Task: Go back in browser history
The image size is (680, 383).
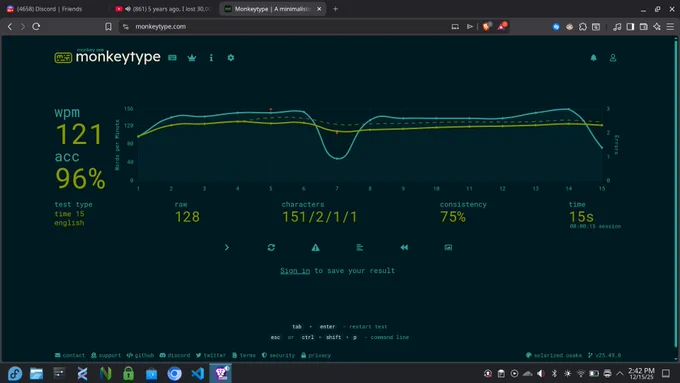Action: 10,26
